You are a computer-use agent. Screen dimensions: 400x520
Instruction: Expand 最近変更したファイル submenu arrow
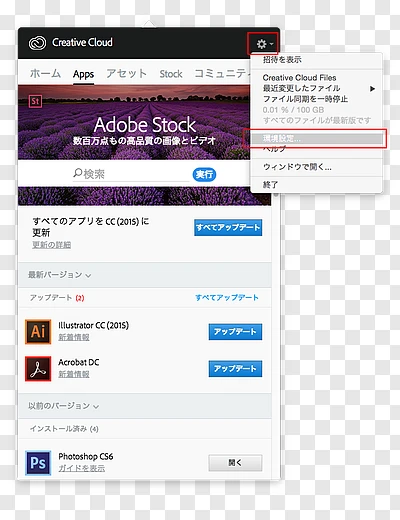point(372,89)
